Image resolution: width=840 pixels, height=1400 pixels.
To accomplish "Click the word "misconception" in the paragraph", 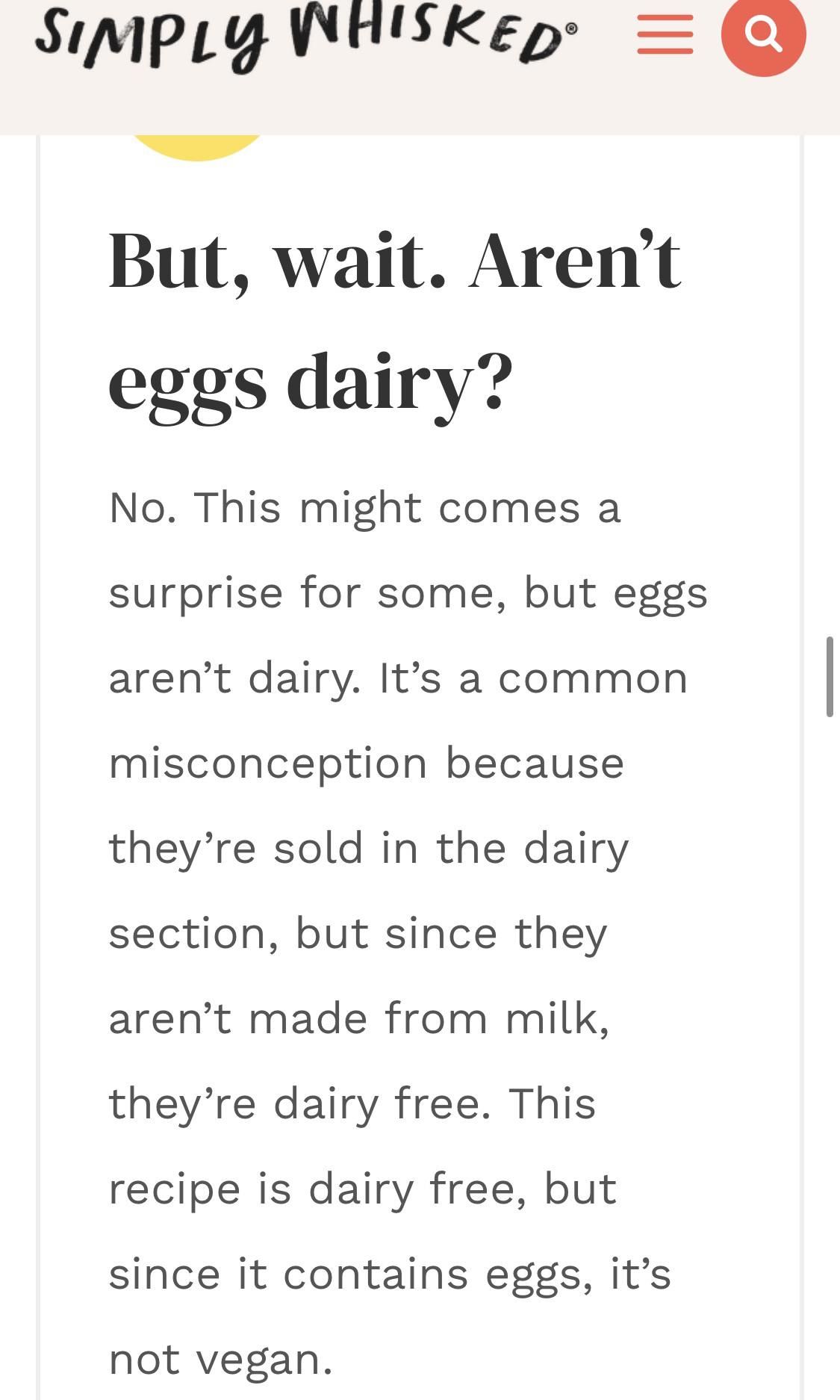I will pos(268,764).
